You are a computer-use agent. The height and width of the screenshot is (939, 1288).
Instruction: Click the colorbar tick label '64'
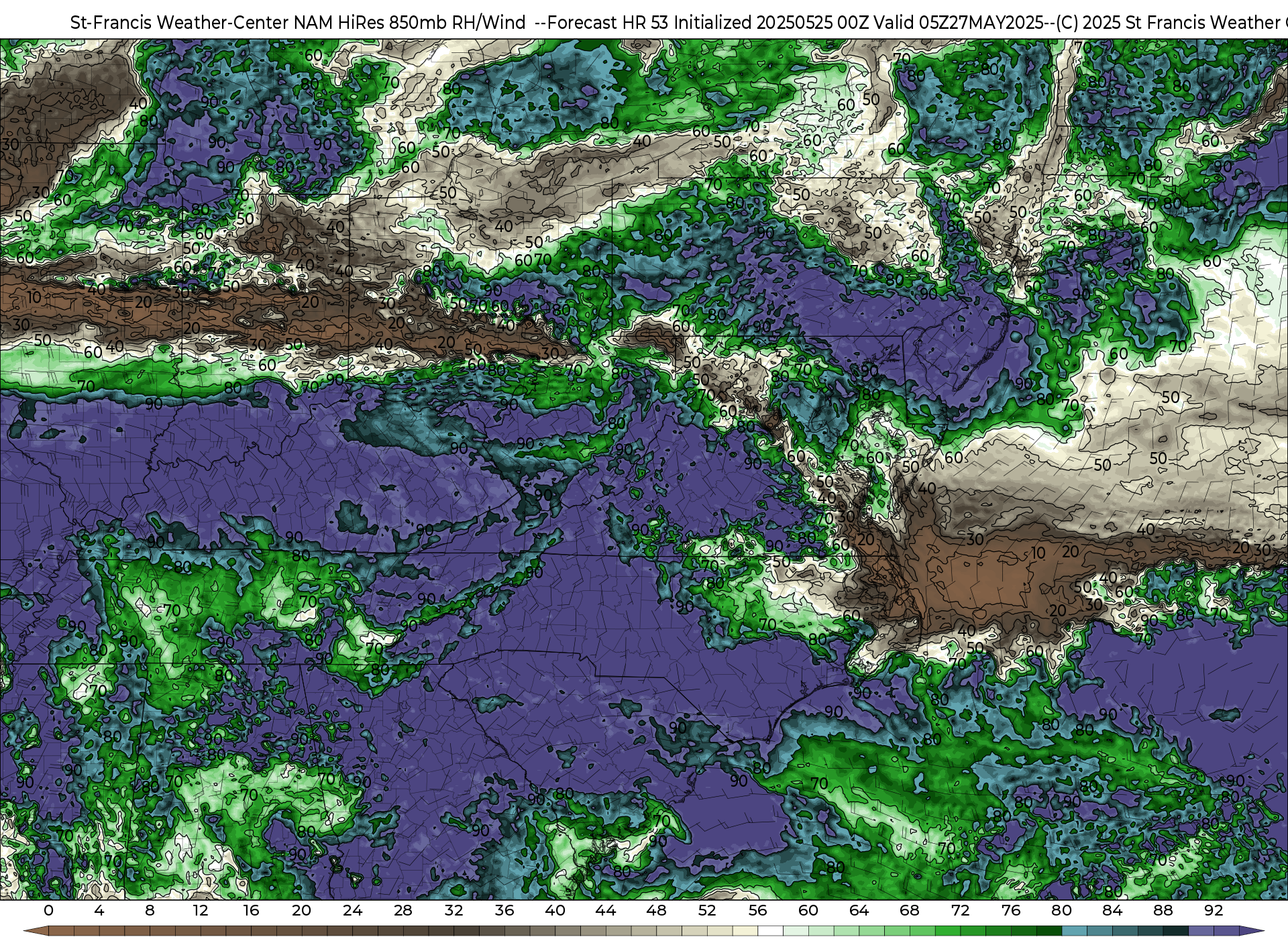(859, 910)
